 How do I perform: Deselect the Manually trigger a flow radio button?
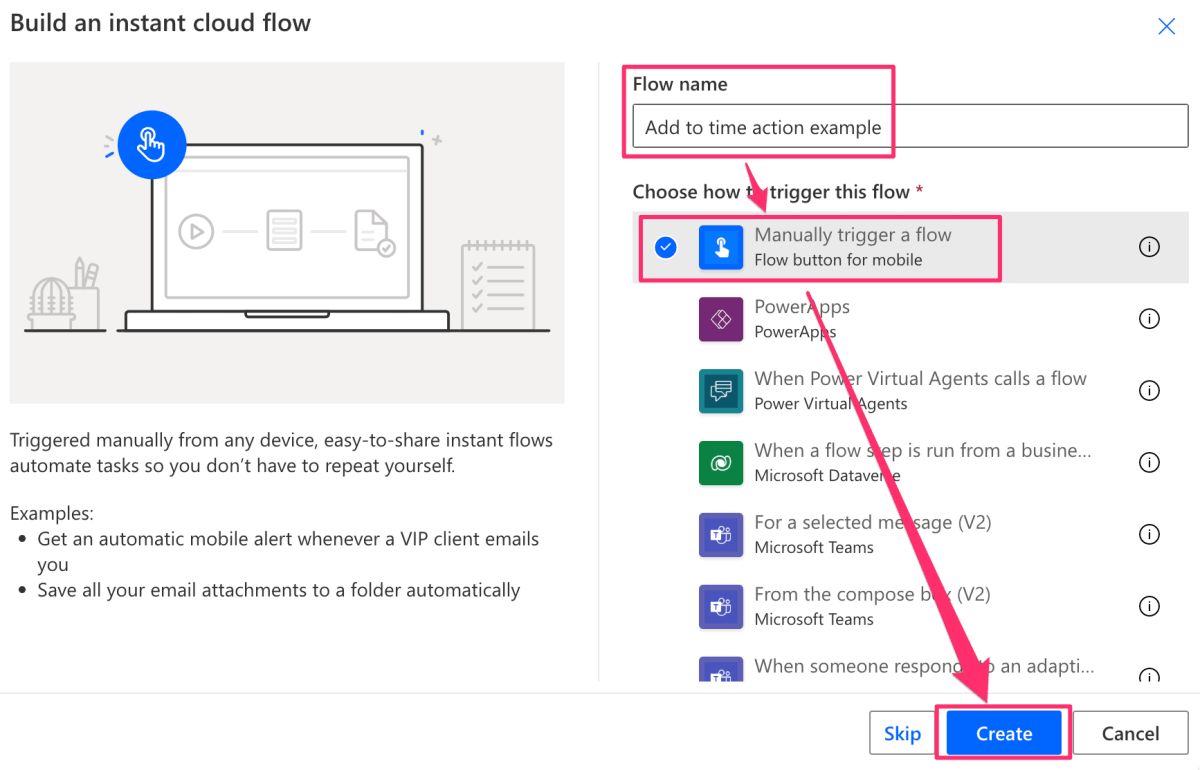point(665,246)
